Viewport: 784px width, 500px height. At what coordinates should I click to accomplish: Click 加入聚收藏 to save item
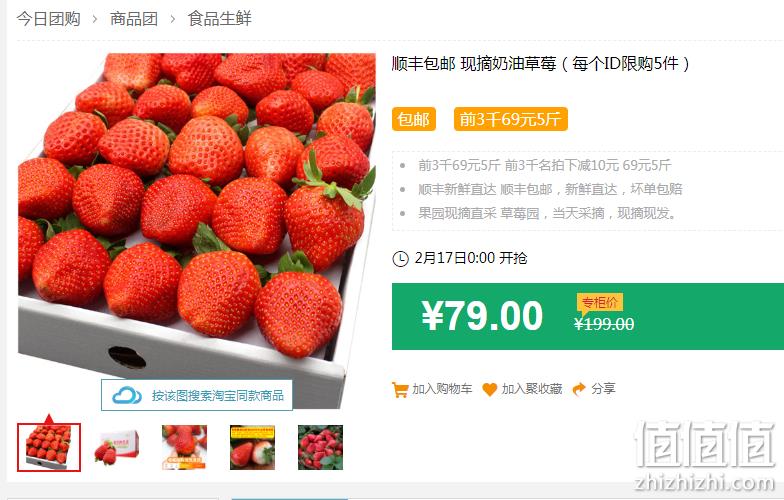pos(532,389)
